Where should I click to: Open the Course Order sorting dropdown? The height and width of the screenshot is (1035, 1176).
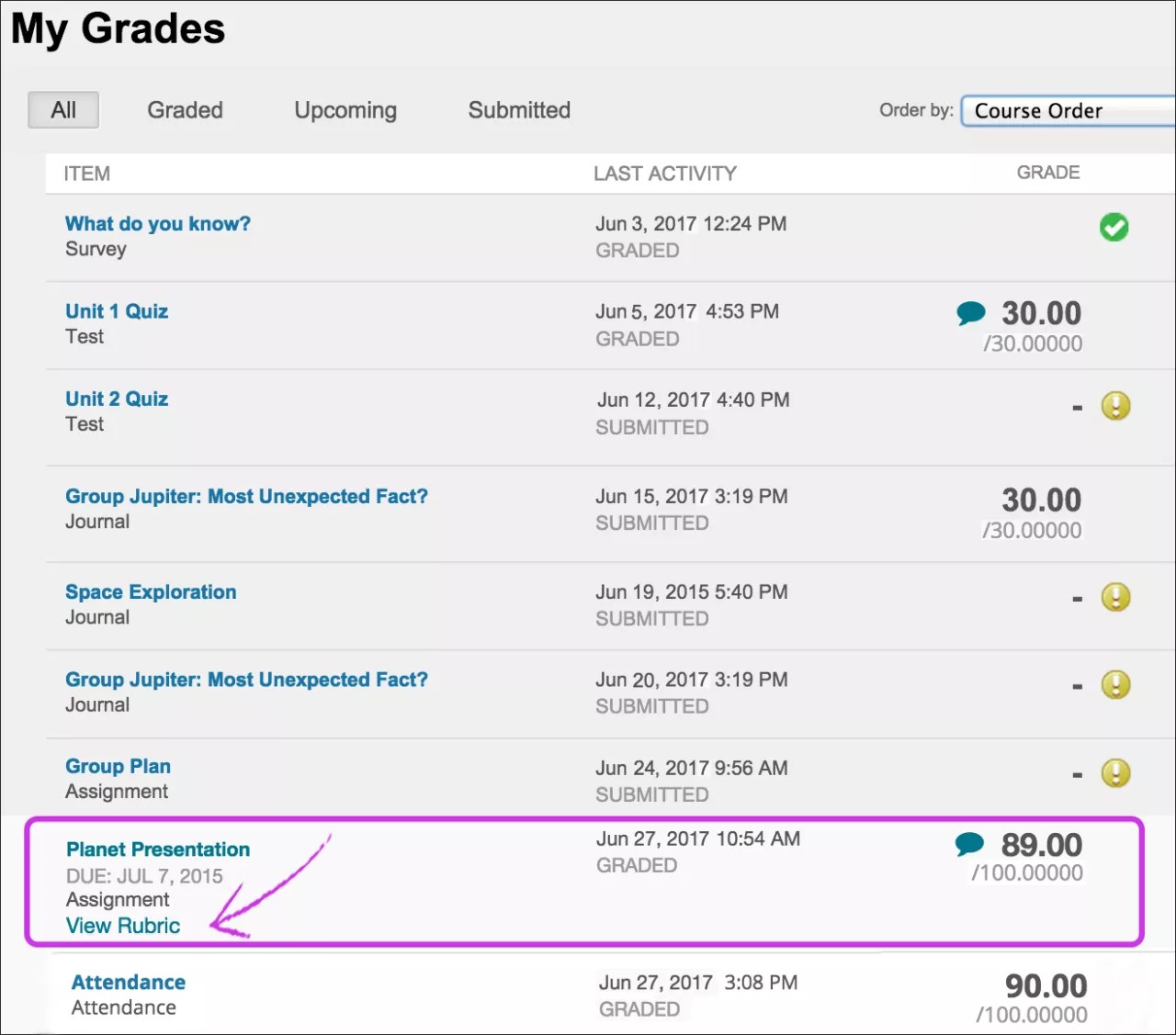tap(1066, 110)
